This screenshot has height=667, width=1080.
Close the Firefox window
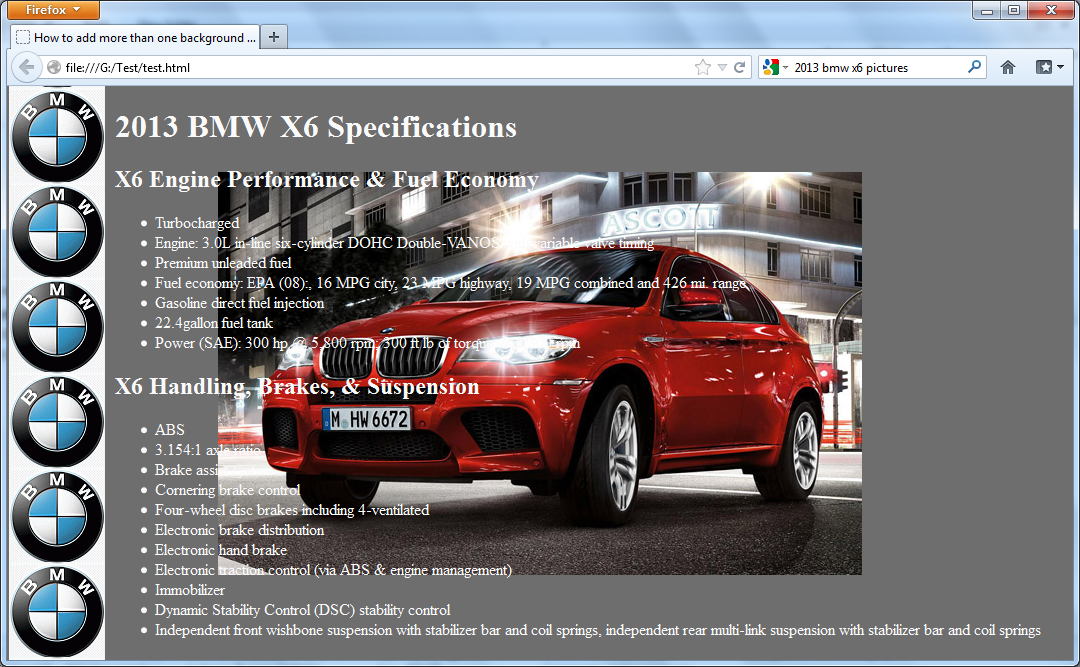1051,10
